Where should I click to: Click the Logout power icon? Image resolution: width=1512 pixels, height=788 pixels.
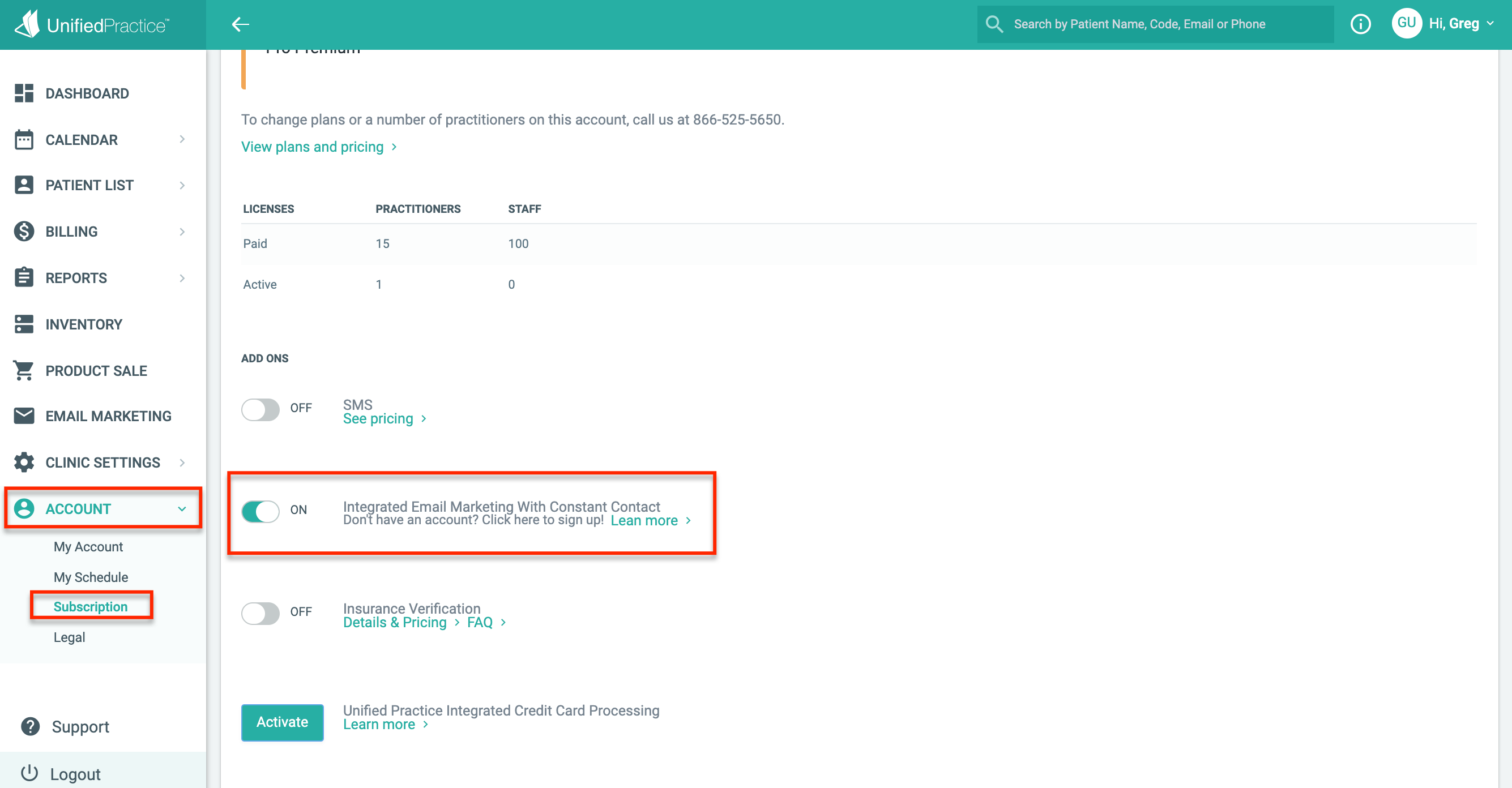coord(30,773)
